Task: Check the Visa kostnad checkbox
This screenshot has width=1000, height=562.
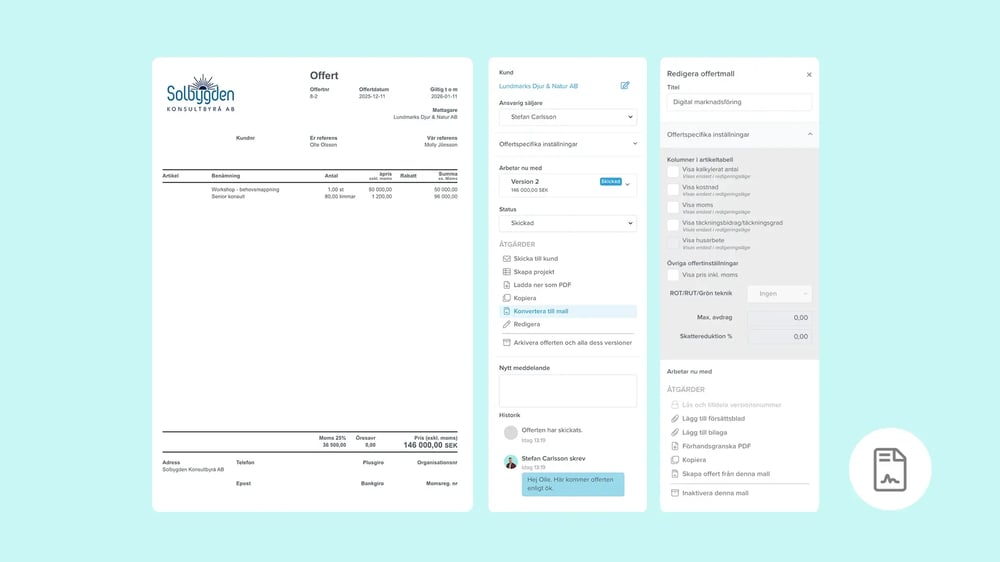Action: pyautogui.click(x=673, y=190)
